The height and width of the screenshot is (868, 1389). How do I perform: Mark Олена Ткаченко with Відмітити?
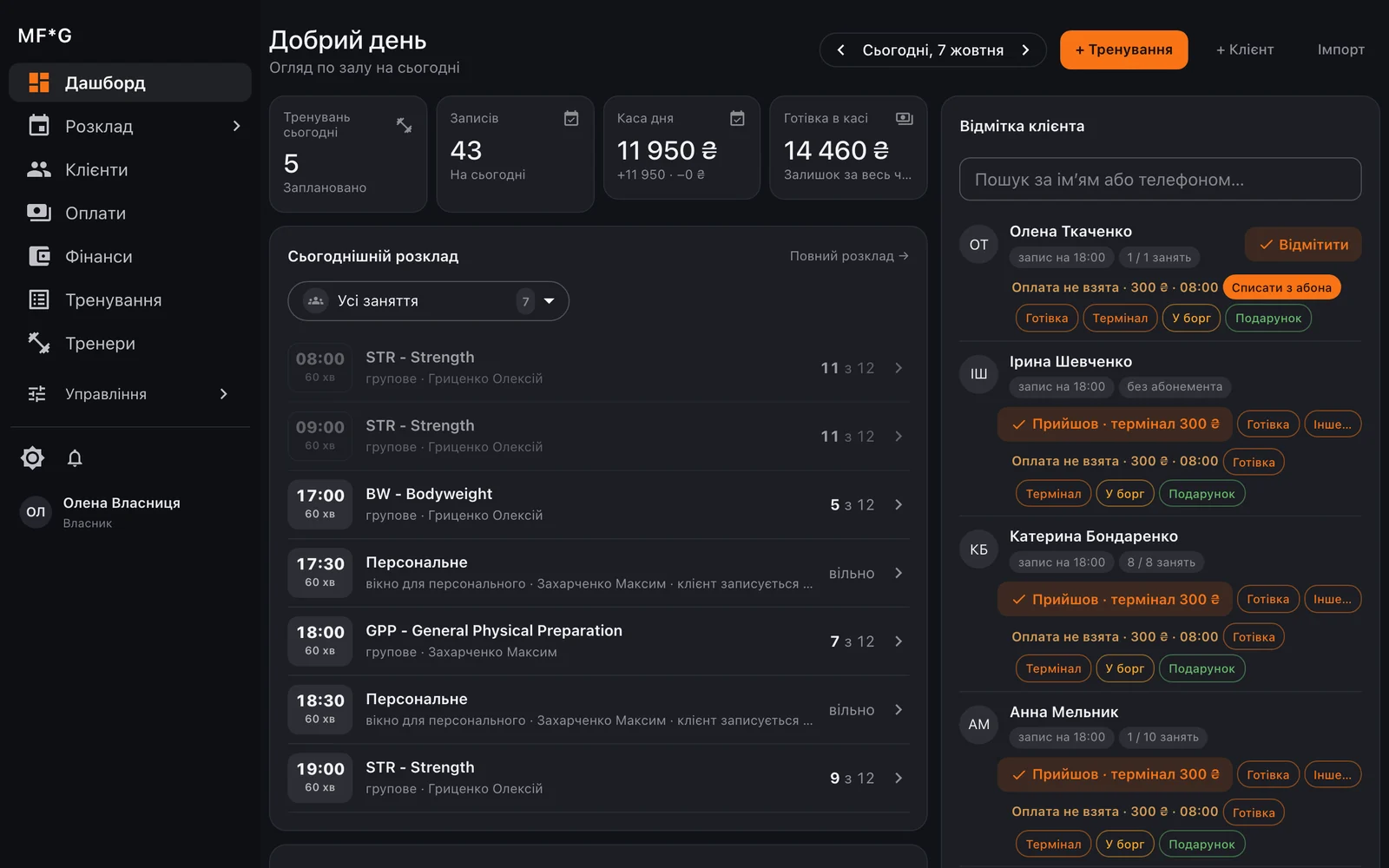pos(1303,245)
